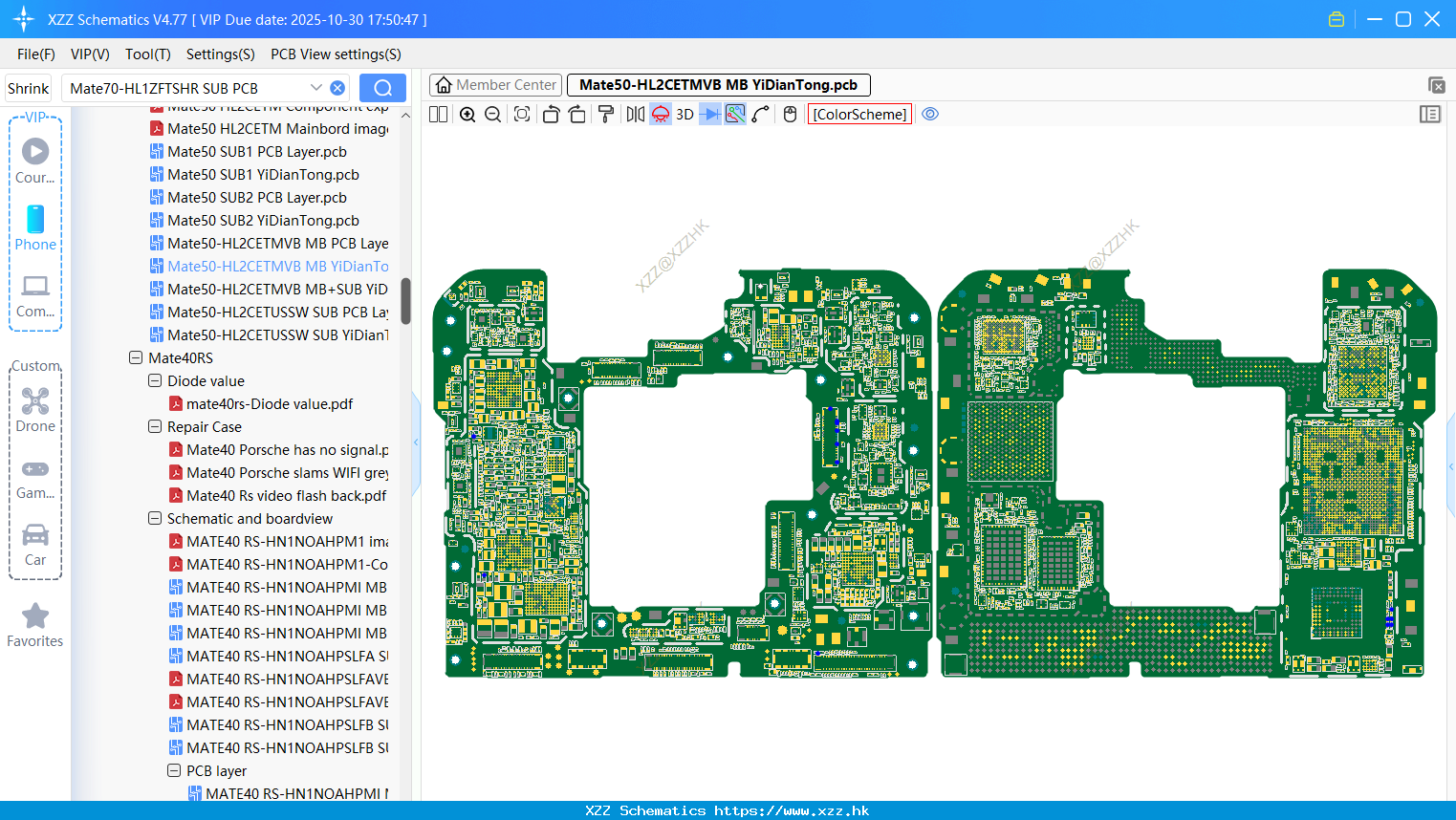
Task: Select the Car category in sidebar
Action: [x=35, y=544]
